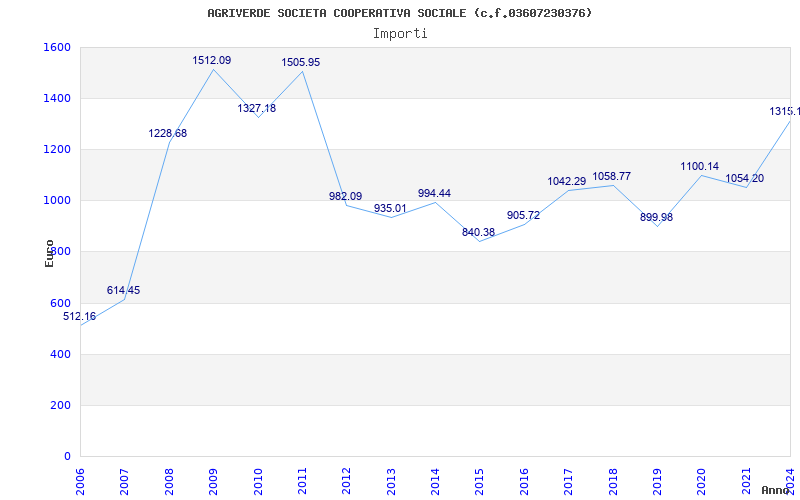The height and width of the screenshot is (500, 800).
Task: Click the 2019 x-axis year label
Action: [x=657, y=482]
